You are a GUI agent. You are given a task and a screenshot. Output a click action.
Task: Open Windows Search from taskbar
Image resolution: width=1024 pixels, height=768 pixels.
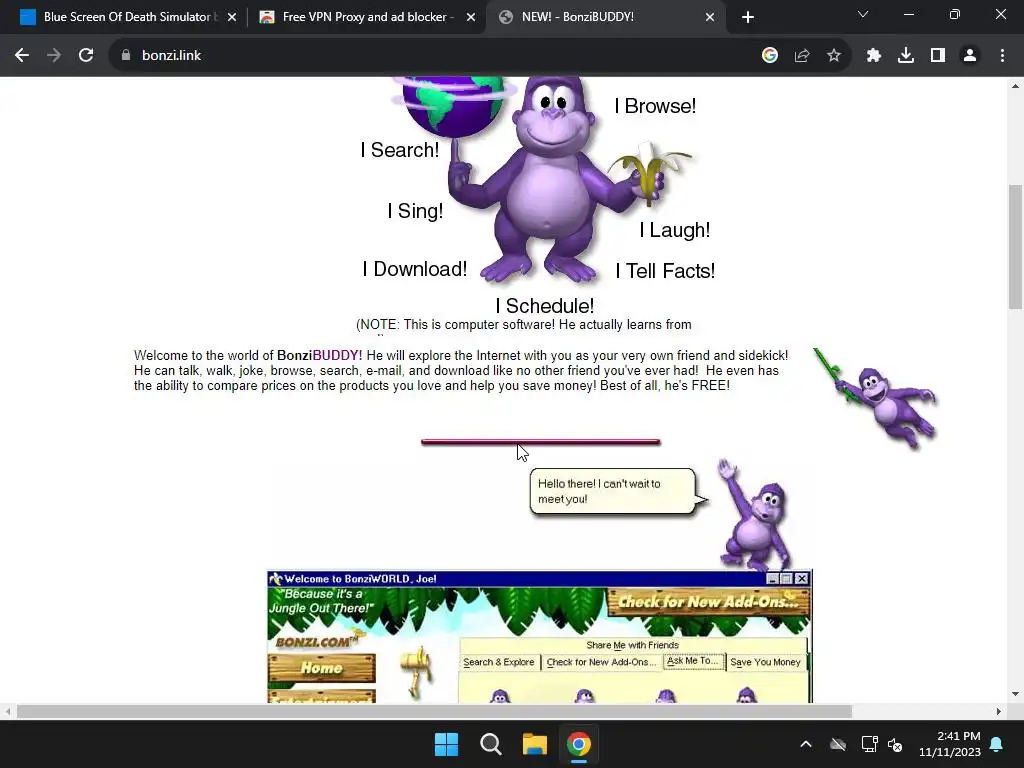coord(490,744)
